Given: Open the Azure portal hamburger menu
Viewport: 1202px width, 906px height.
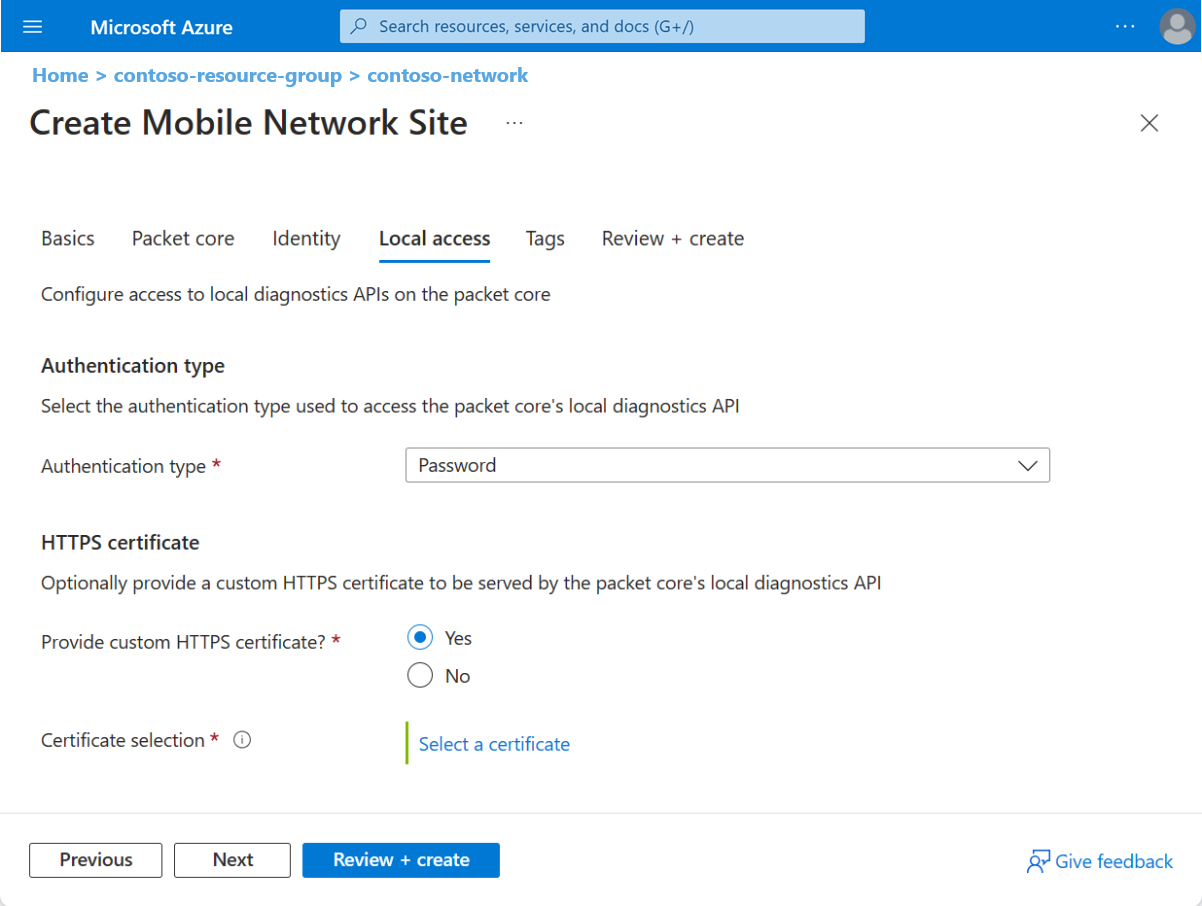Looking at the screenshot, I should [33, 26].
